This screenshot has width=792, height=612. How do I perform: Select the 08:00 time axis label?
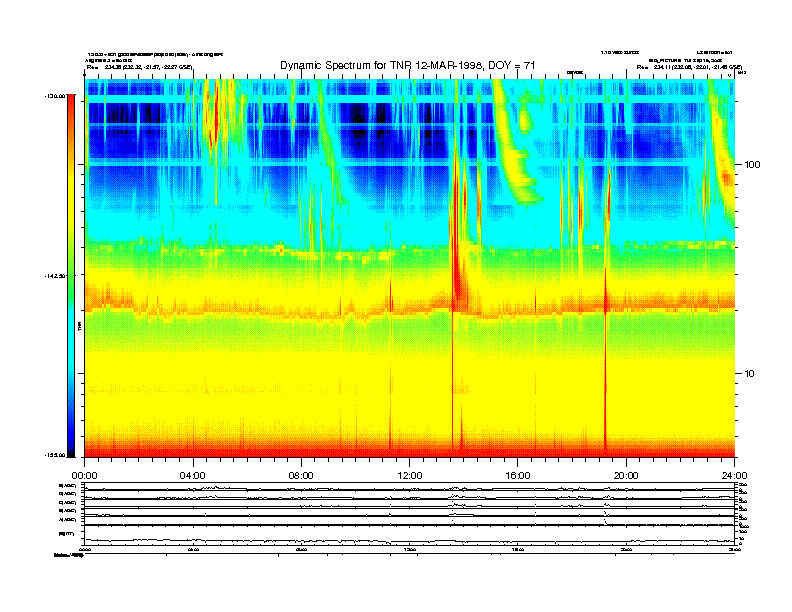(301, 476)
